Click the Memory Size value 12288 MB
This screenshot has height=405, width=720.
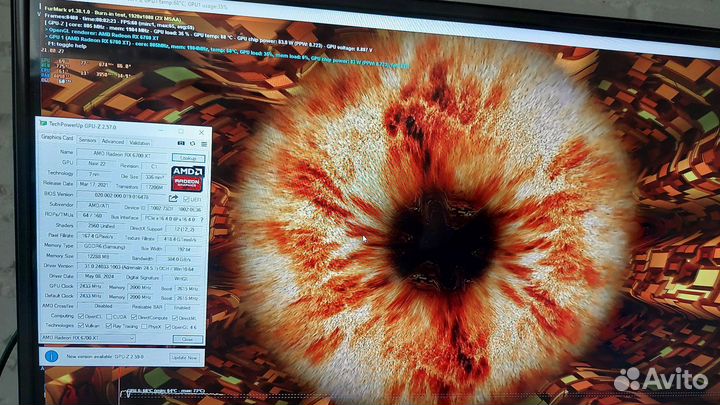pos(97,257)
